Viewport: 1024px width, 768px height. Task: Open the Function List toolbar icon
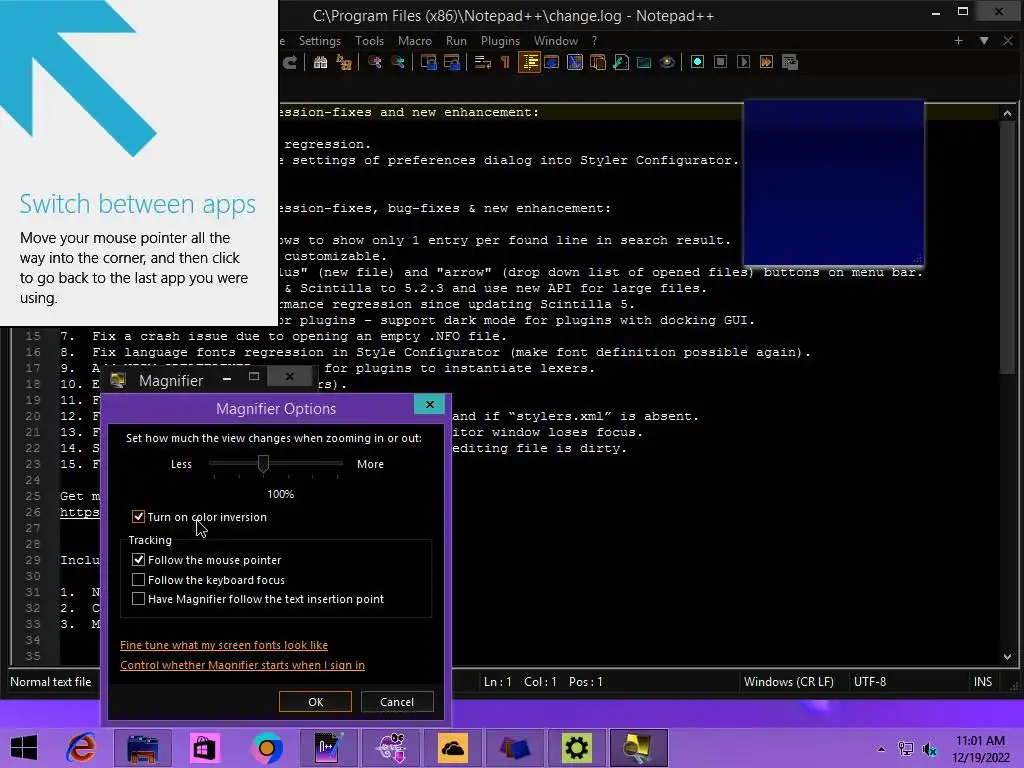tap(621, 62)
